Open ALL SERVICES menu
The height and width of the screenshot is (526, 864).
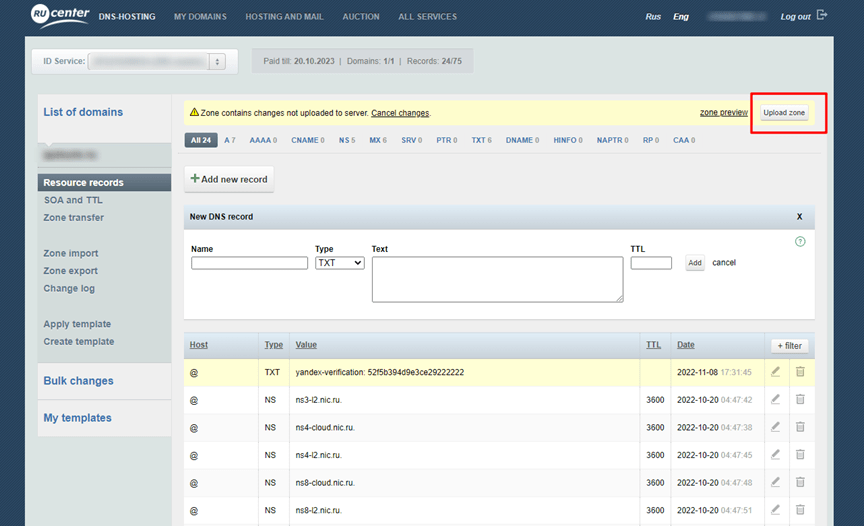[x=428, y=17]
